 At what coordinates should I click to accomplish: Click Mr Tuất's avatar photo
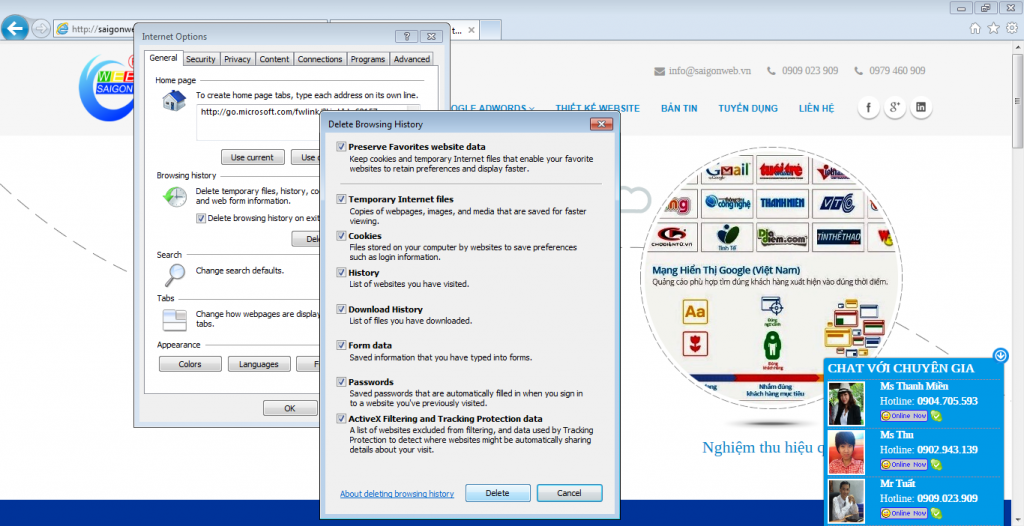coord(846,501)
